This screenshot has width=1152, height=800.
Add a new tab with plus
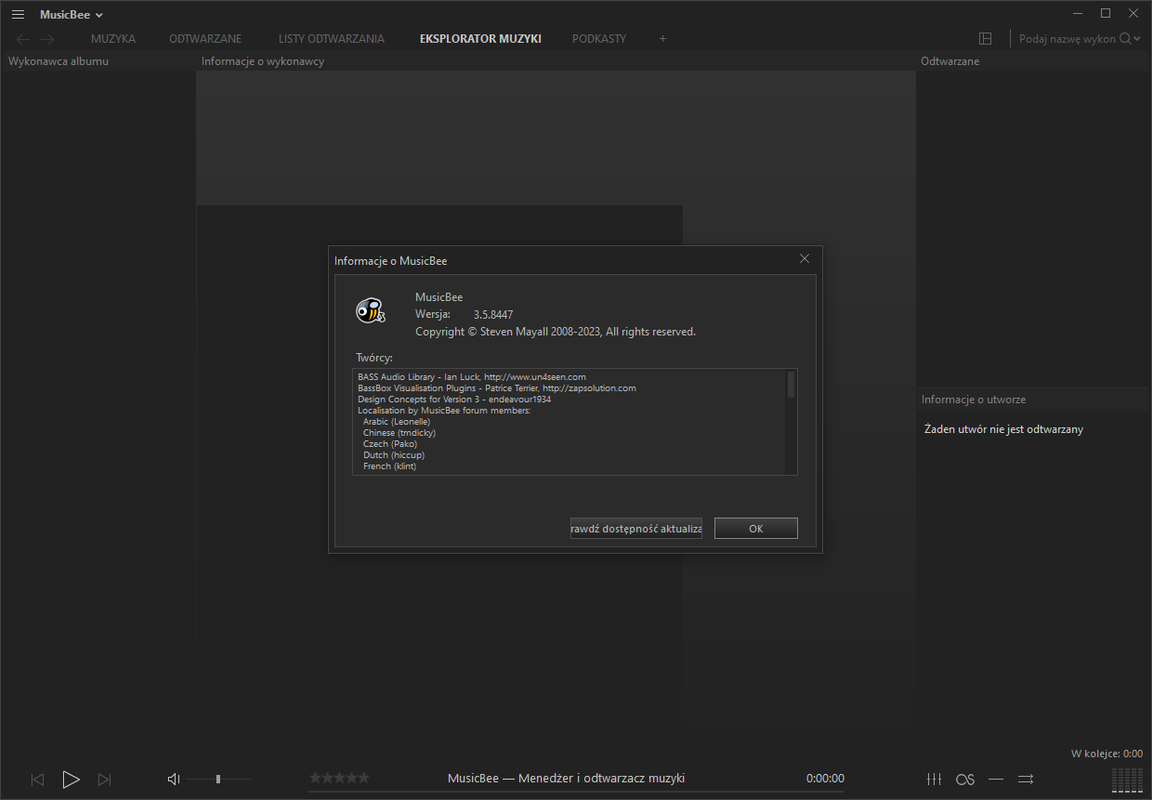[662, 39]
